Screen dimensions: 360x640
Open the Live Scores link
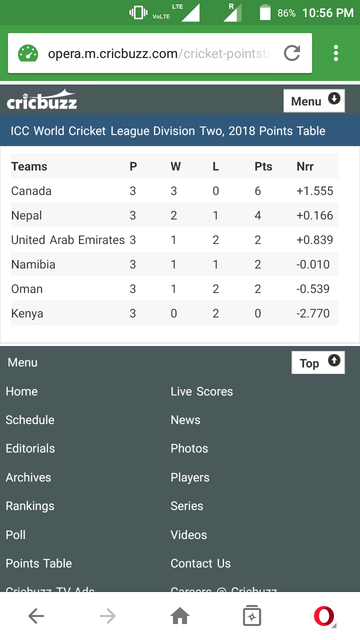pyautogui.click(x=202, y=391)
